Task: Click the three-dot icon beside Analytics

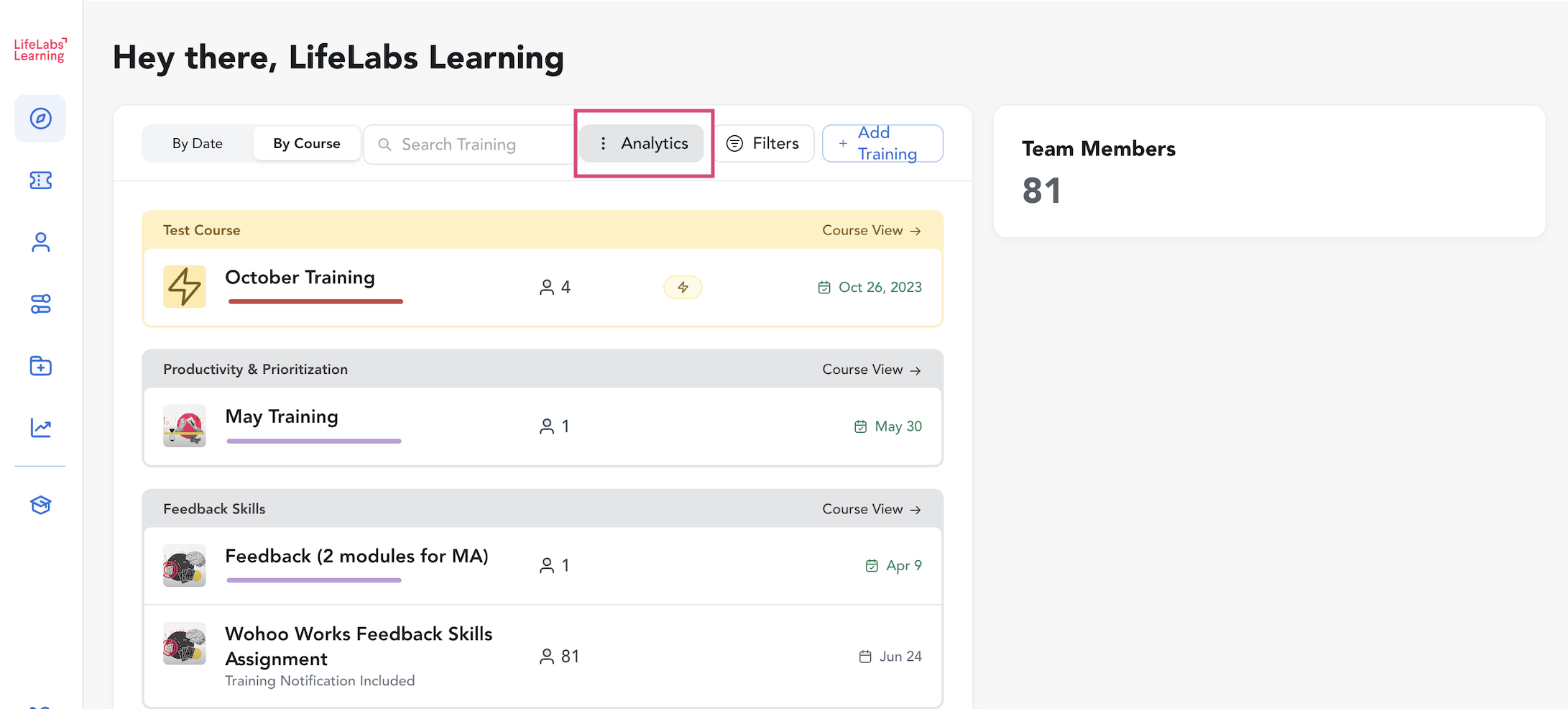Action: point(603,144)
